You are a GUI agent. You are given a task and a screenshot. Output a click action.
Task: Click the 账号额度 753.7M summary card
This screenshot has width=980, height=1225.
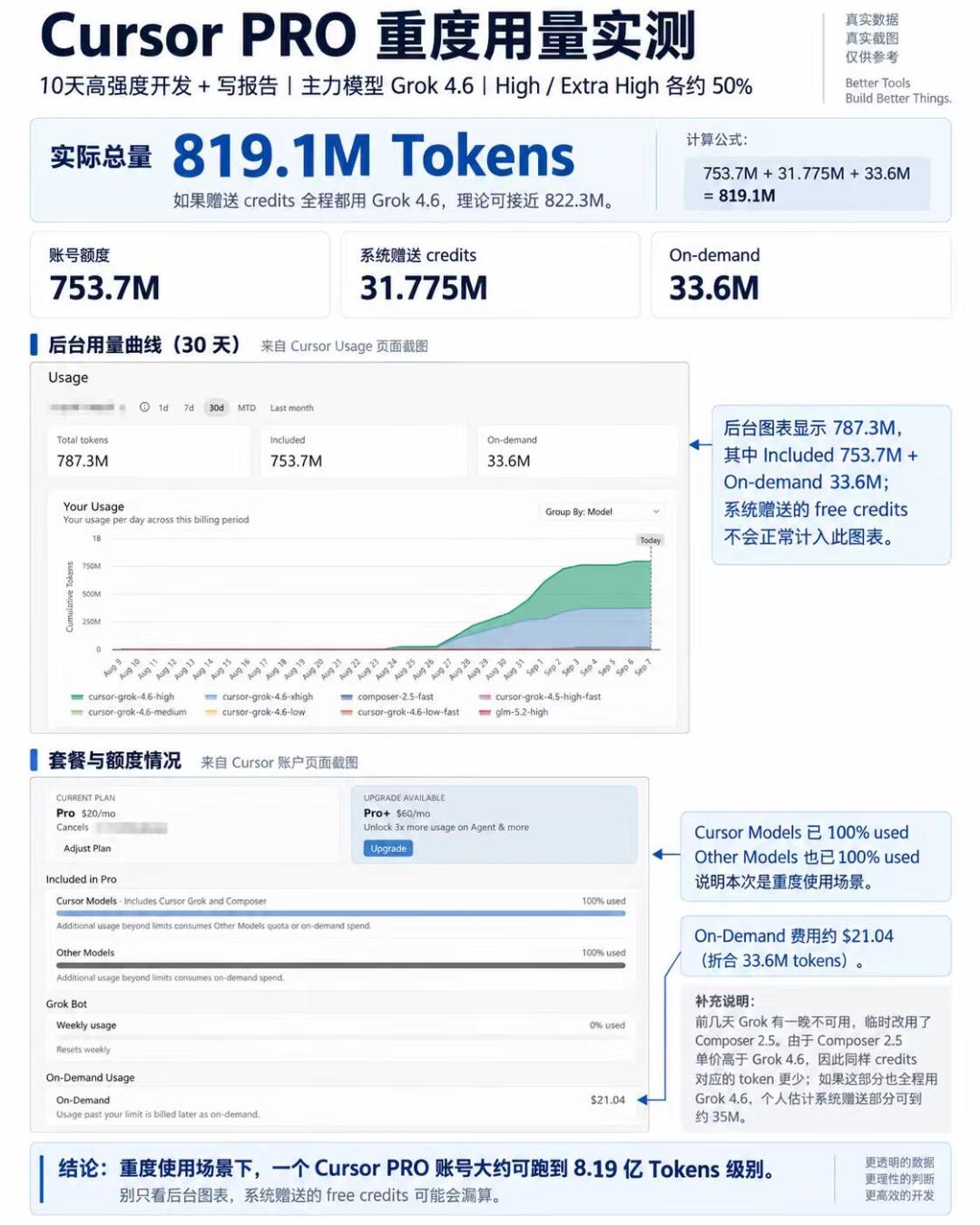click(x=180, y=275)
